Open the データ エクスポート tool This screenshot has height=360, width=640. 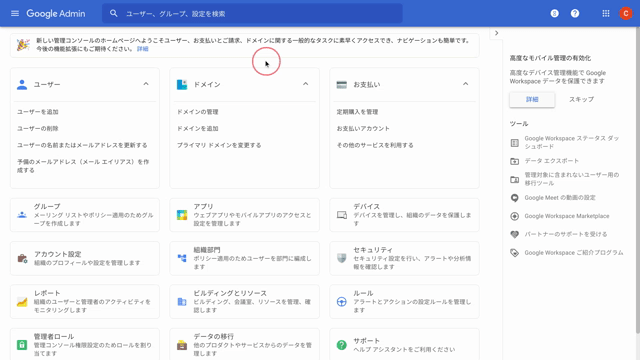(551, 161)
